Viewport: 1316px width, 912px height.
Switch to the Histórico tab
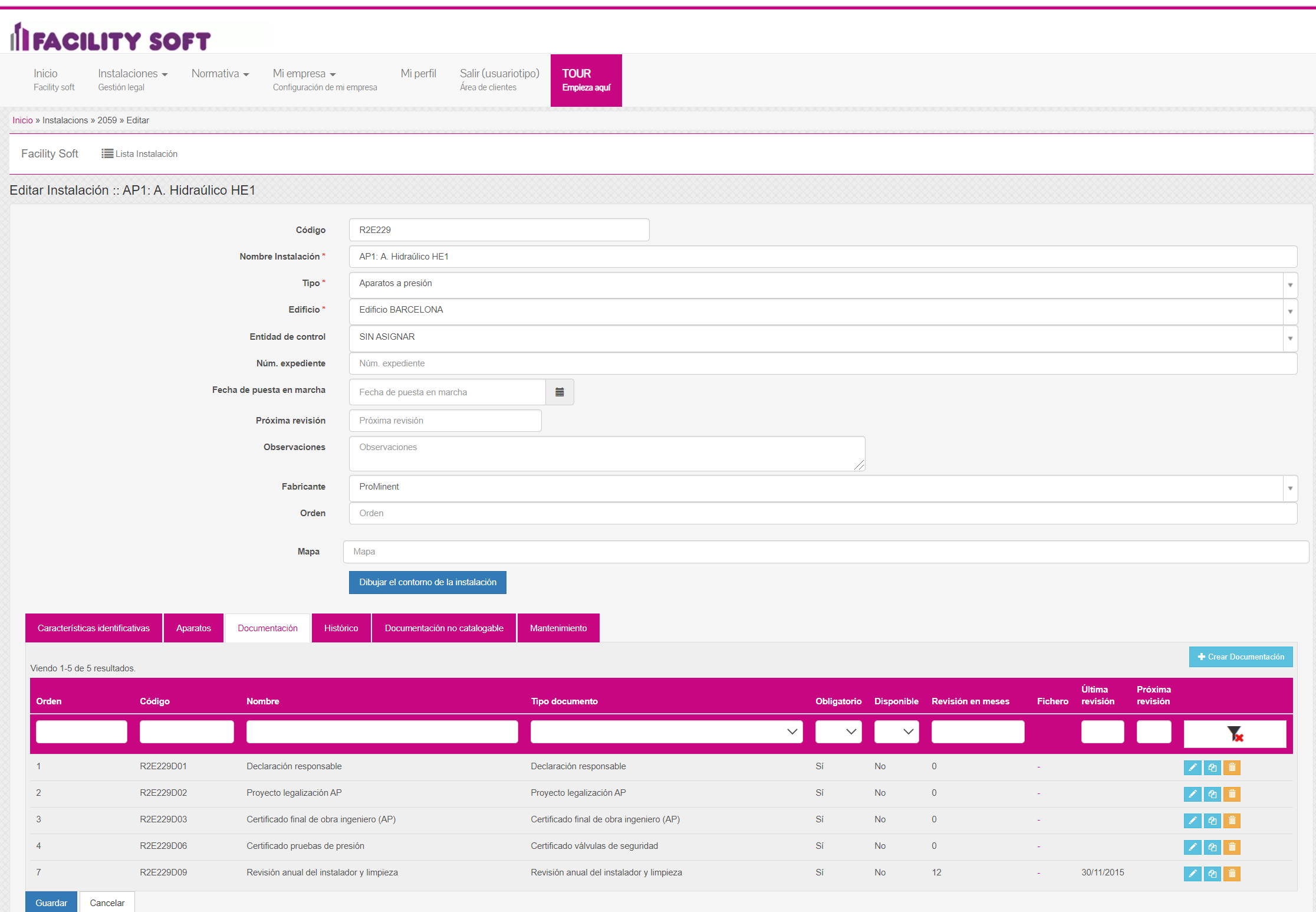(341, 628)
